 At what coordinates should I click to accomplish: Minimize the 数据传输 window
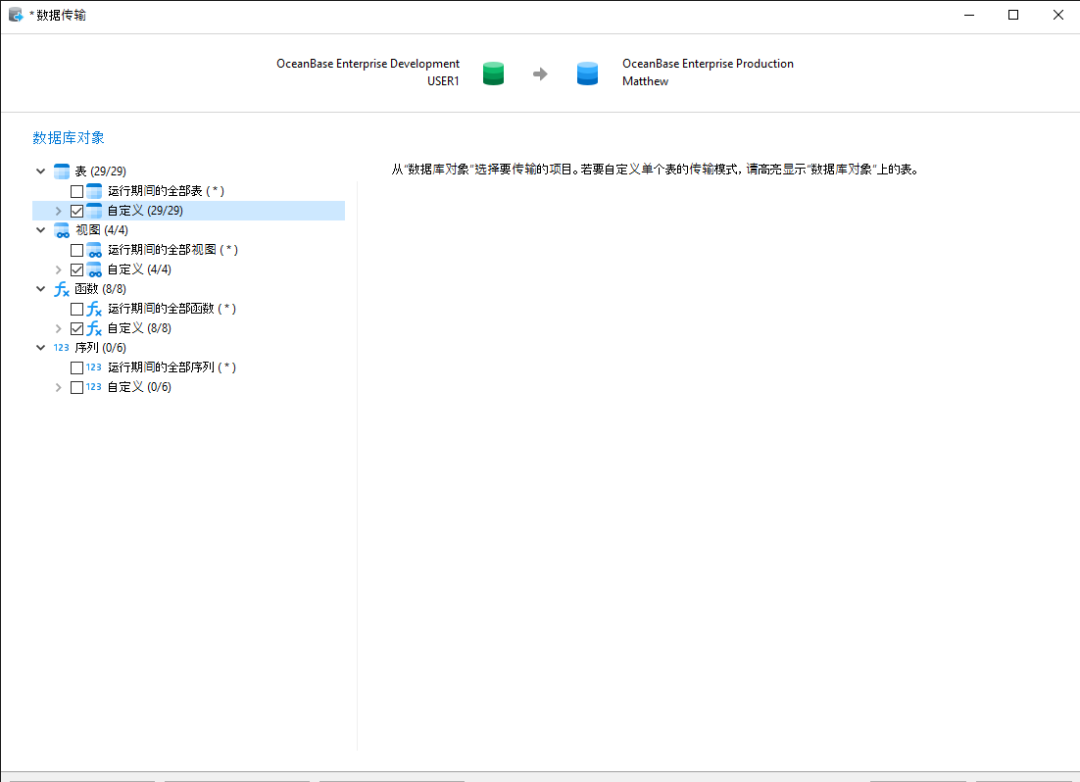969,15
